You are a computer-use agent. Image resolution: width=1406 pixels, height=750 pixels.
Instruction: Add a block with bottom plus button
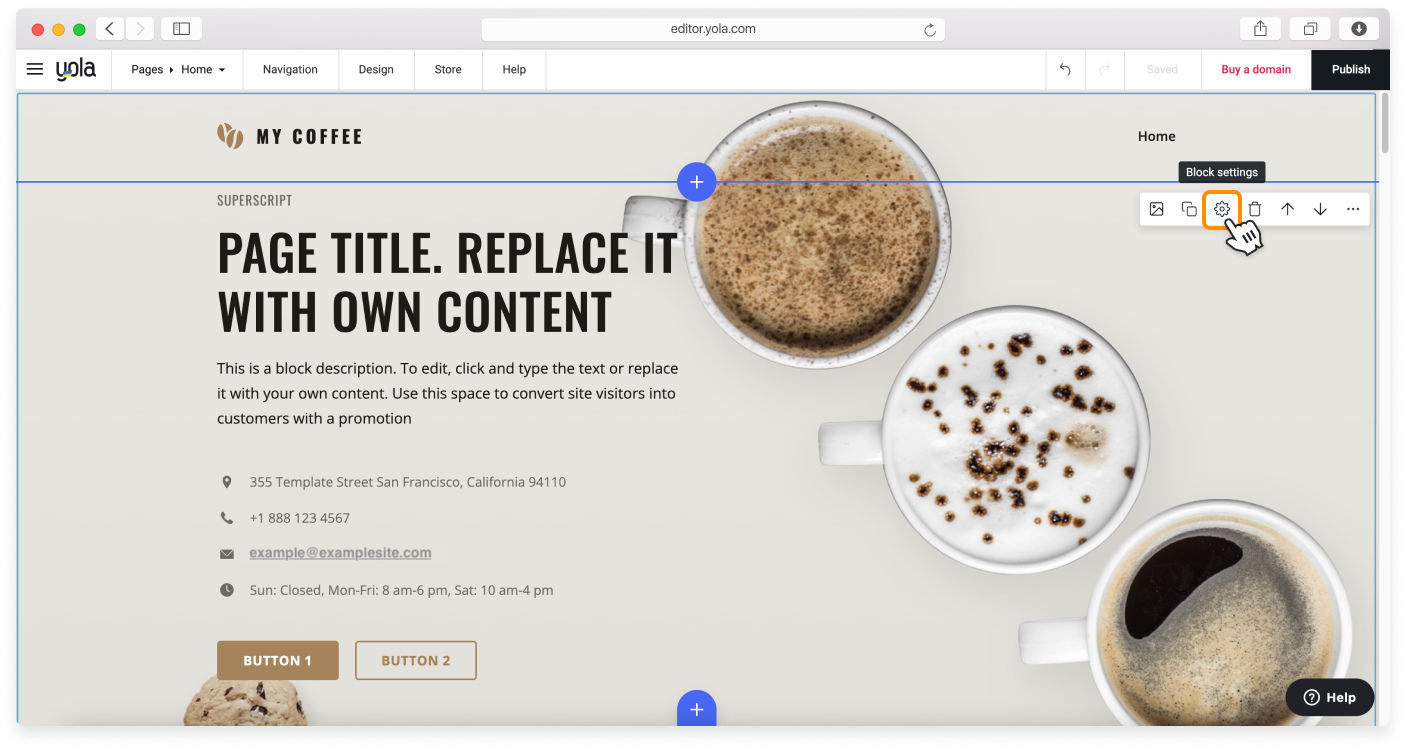pos(696,709)
